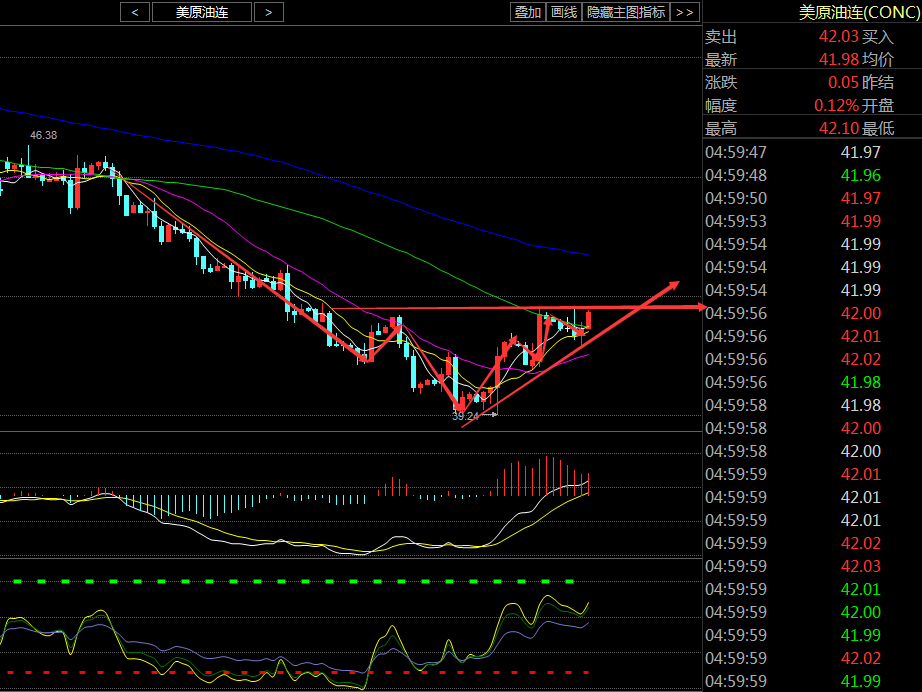This screenshot has width=922, height=692.
Task: Click the 39.24 low price marker on chart
Action: [x=464, y=415]
